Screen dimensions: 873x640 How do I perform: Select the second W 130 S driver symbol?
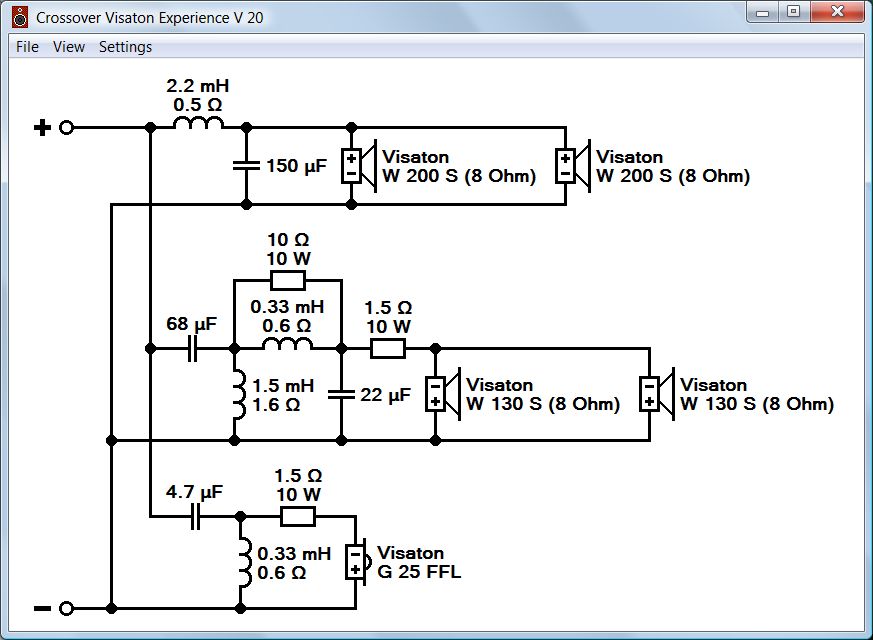tap(658, 394)
